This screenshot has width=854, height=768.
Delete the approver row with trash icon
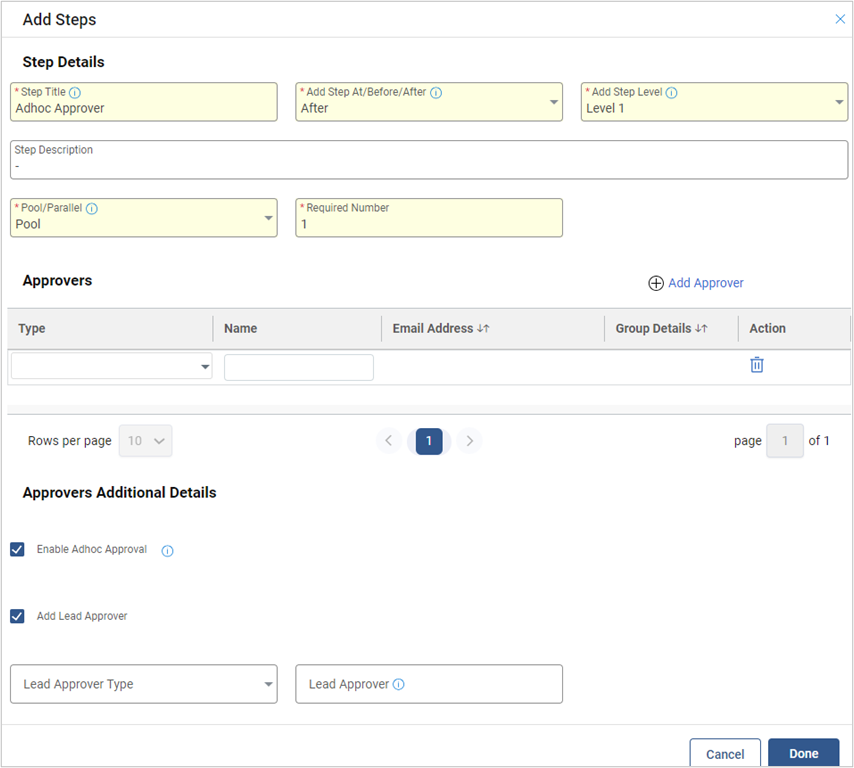(757, 365)
